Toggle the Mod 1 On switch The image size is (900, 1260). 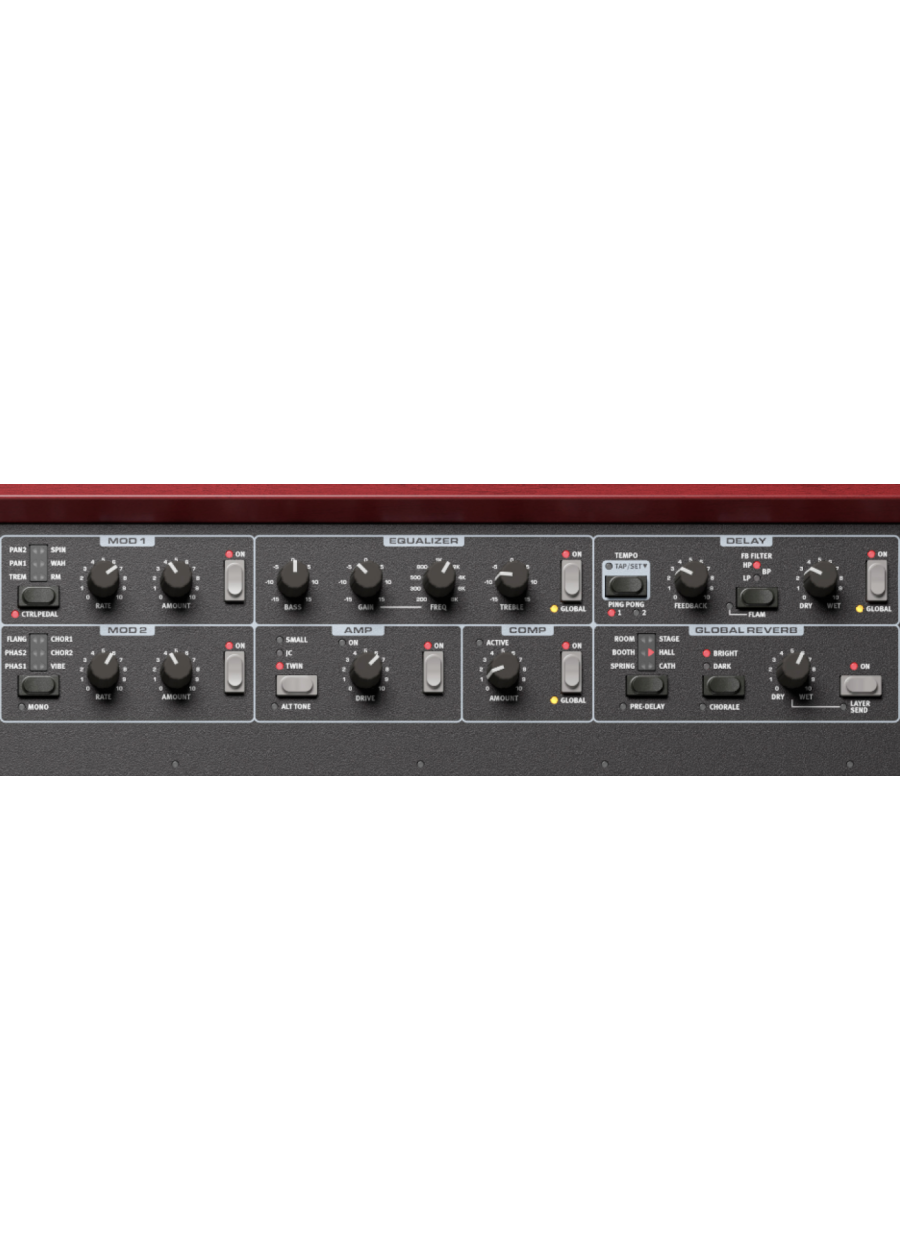click(x=235, y=581)
